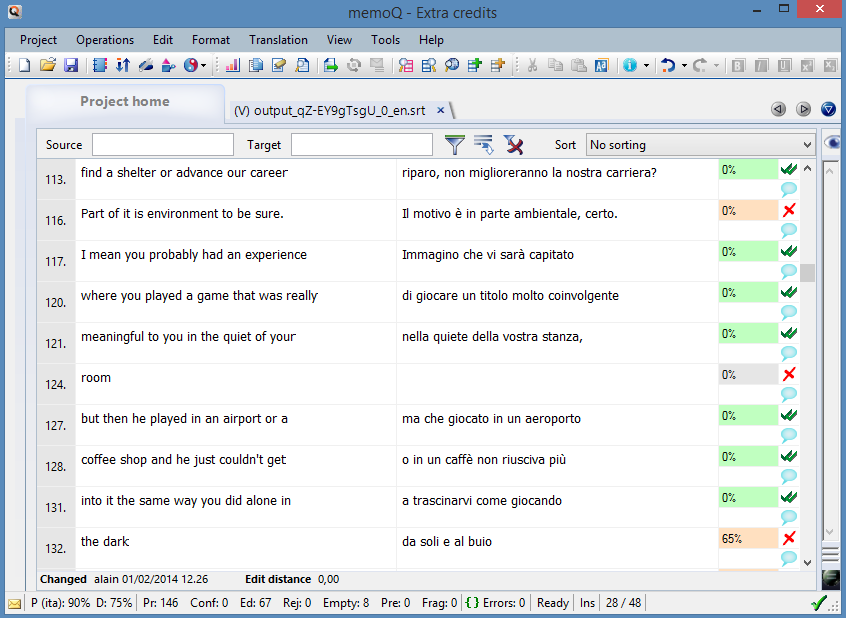
Task: Click the new project icon
Action: tap(24, 65)
